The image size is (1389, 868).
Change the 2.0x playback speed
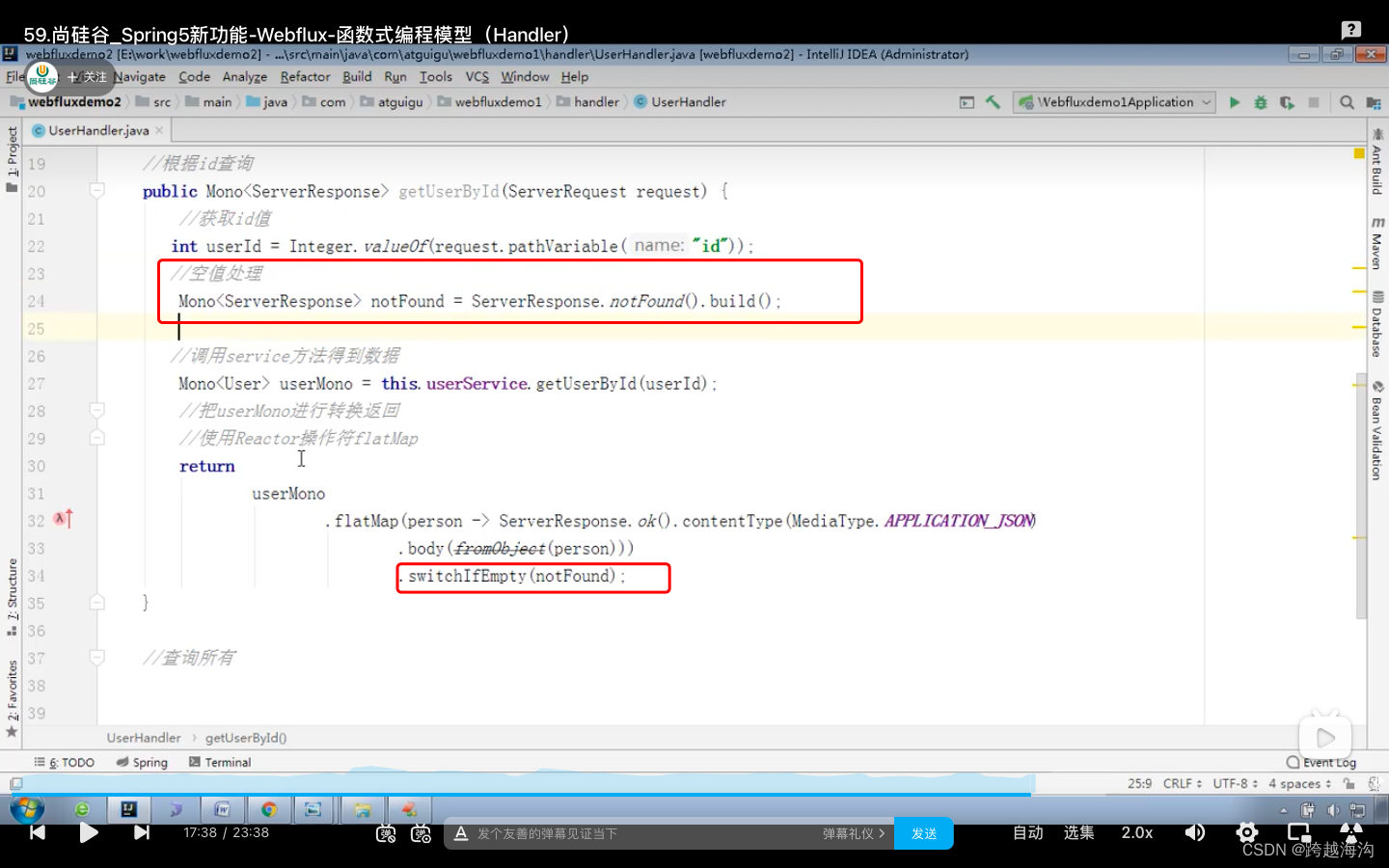point(1137,832)
